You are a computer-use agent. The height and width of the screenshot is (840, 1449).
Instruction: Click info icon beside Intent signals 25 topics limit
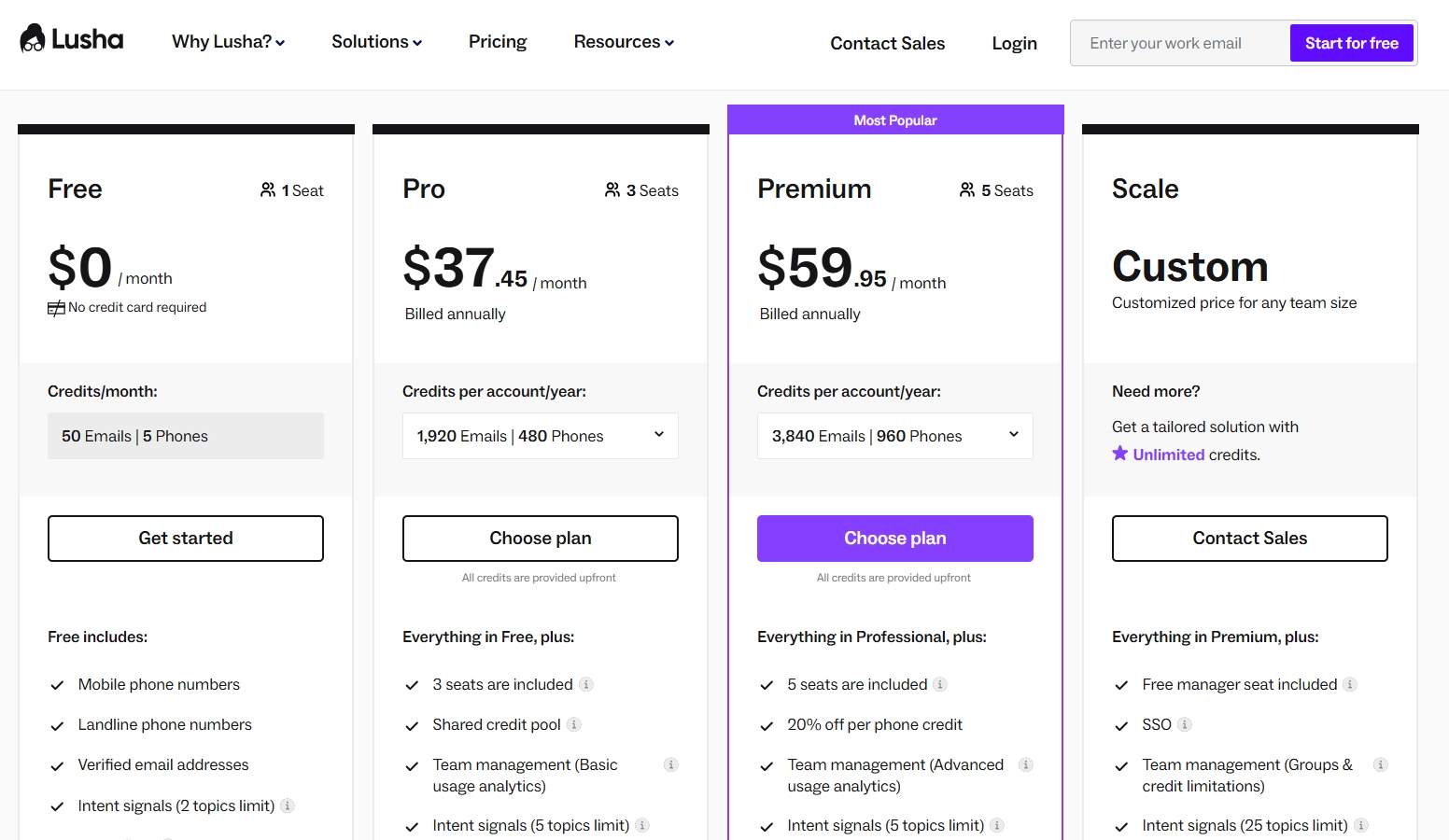pyautogui.click(x=1361, y=825)
